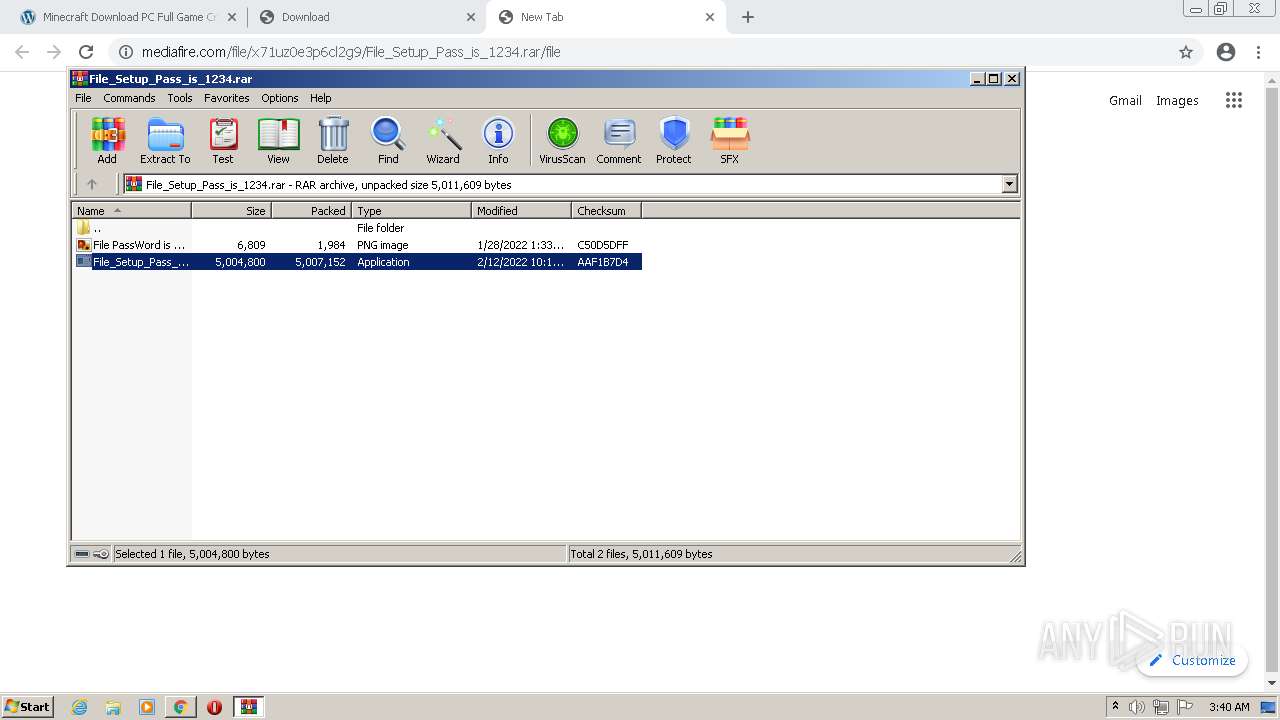Open Chrome profile account icon
The width and height of the screenshot is (1280, 720).
(1226, 52)
